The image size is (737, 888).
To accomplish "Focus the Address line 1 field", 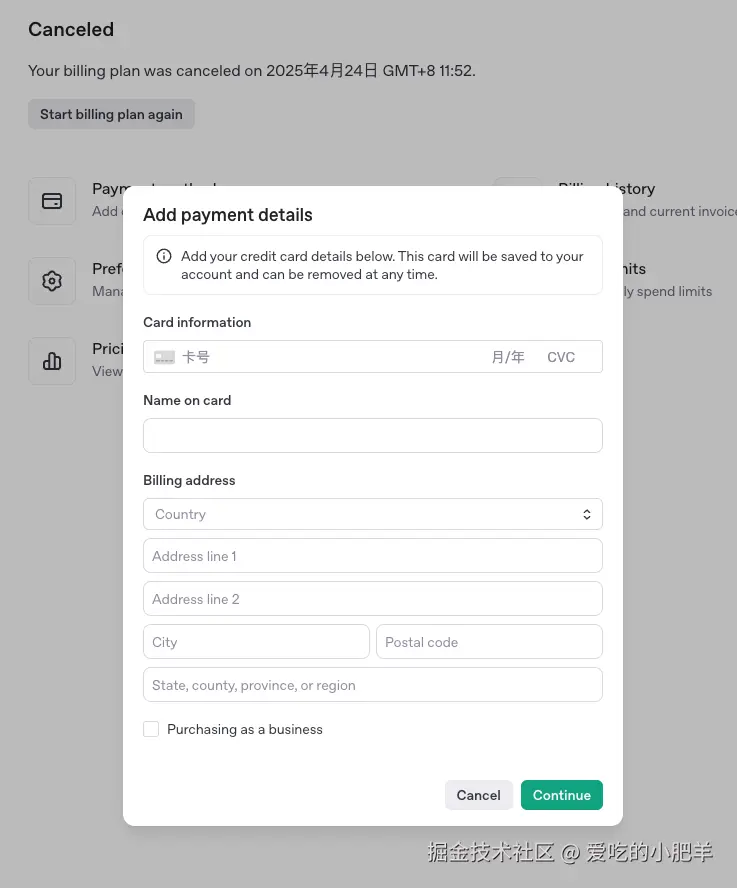I will [x=372, y=556].
